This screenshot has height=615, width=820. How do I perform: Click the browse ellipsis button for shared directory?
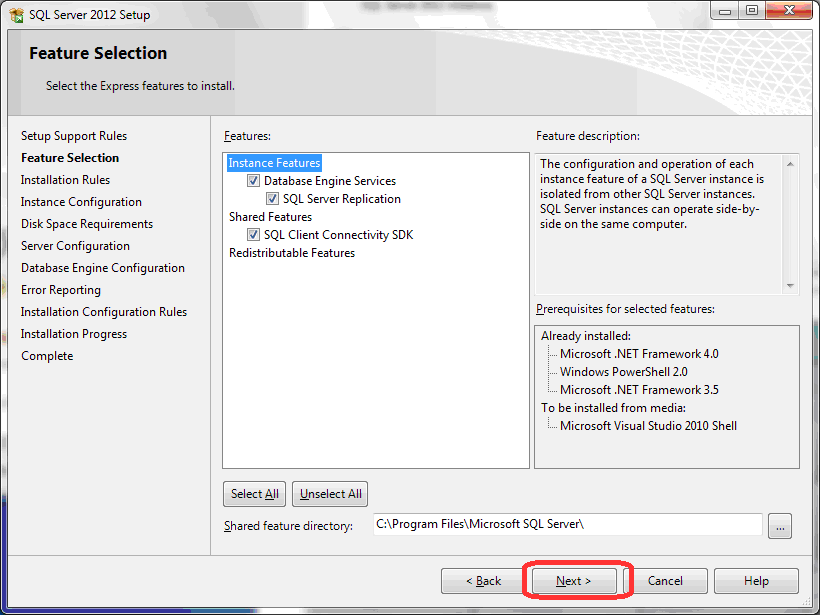coord(781,525)
